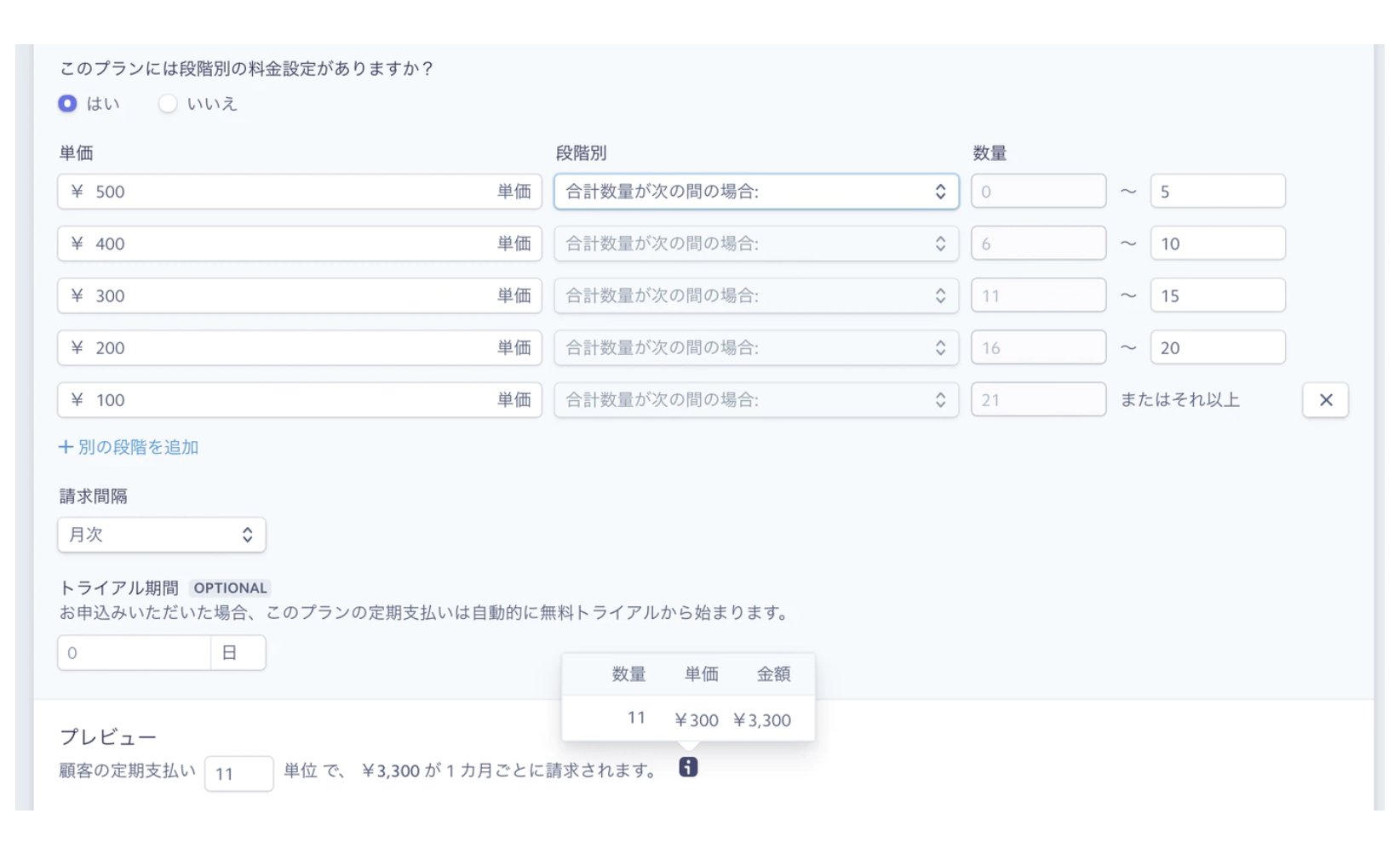Select the いいえ radio button
The image size is (1400, 848).
point(168,104)
